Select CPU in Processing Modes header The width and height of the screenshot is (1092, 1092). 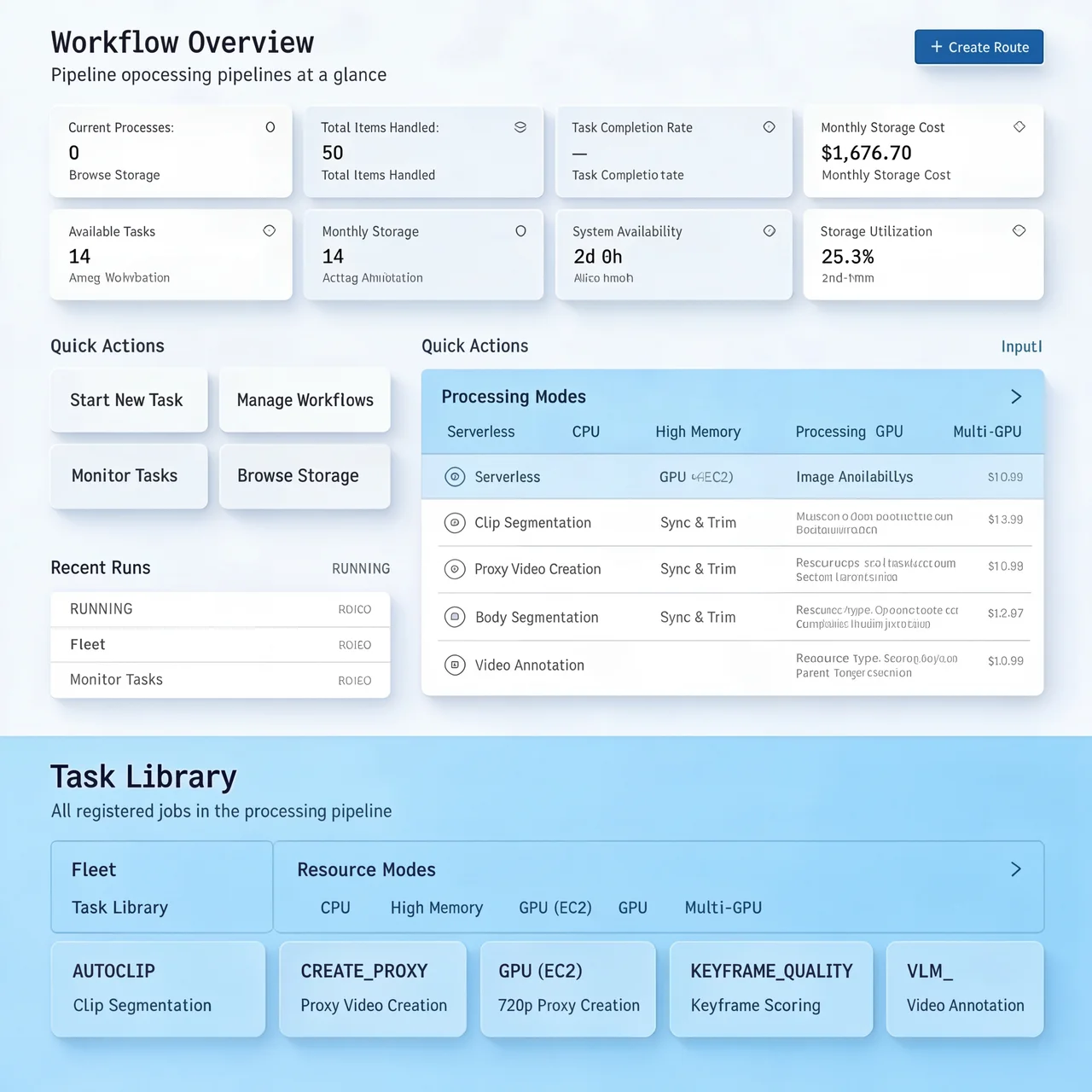point(585,432)
